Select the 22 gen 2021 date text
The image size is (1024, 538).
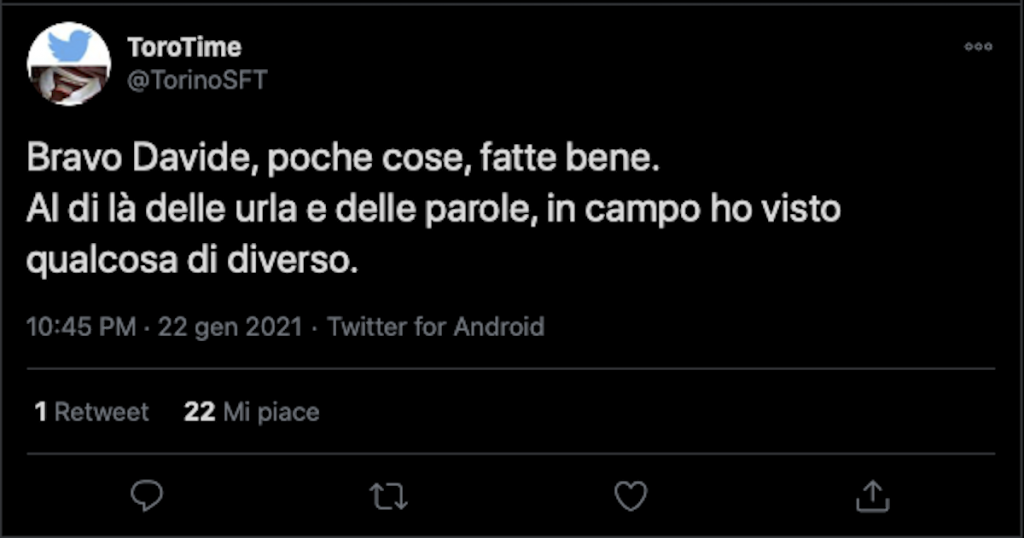(x=230, y=327)
